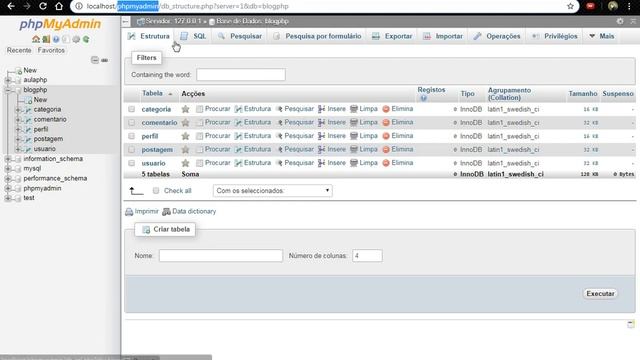This screenshot has width=640, height=360.
Task: Switch to the Exportar tab
Action: (x=392, y=36)
